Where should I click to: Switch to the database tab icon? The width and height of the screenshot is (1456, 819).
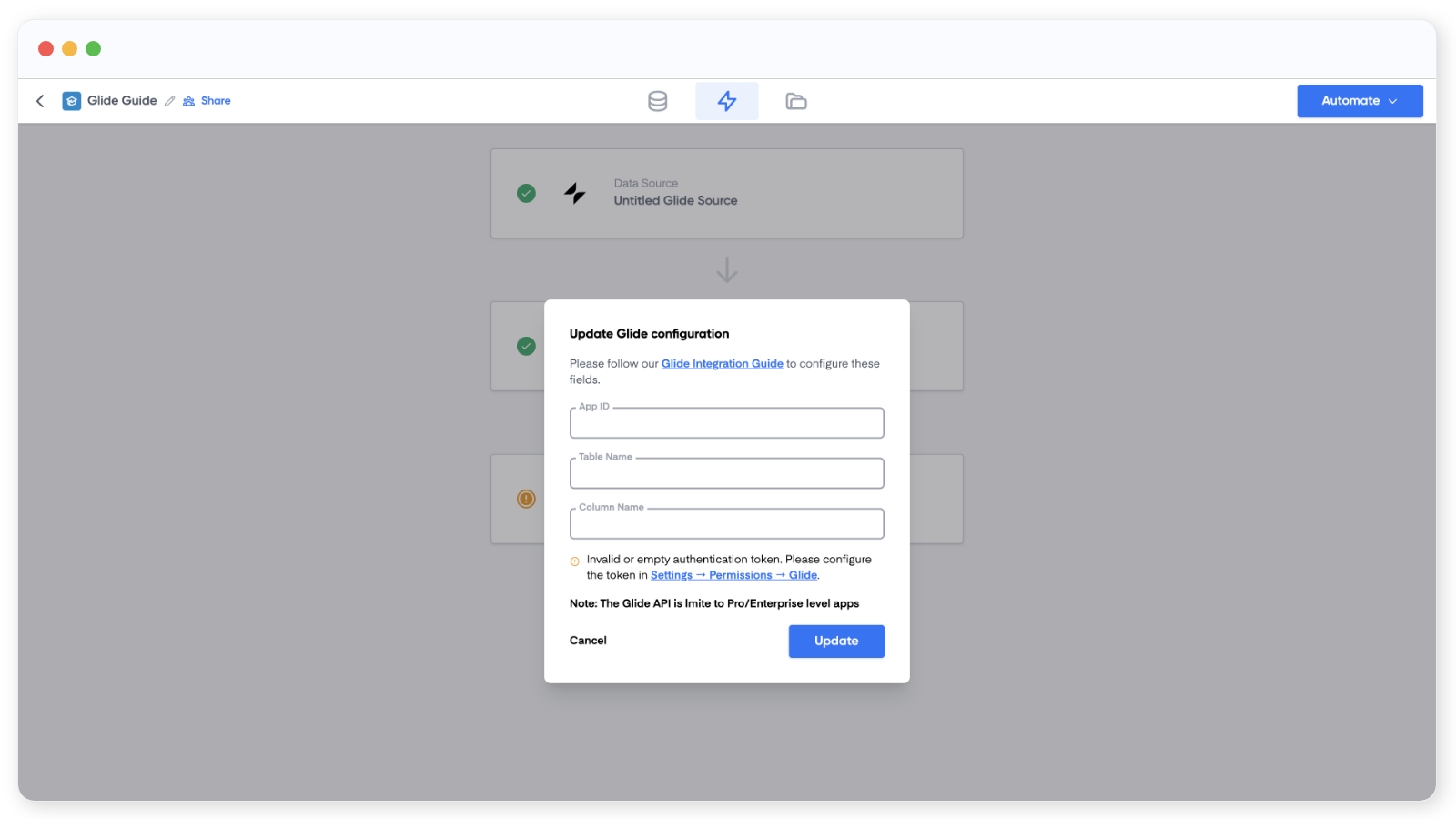click(x=657, y=101)
